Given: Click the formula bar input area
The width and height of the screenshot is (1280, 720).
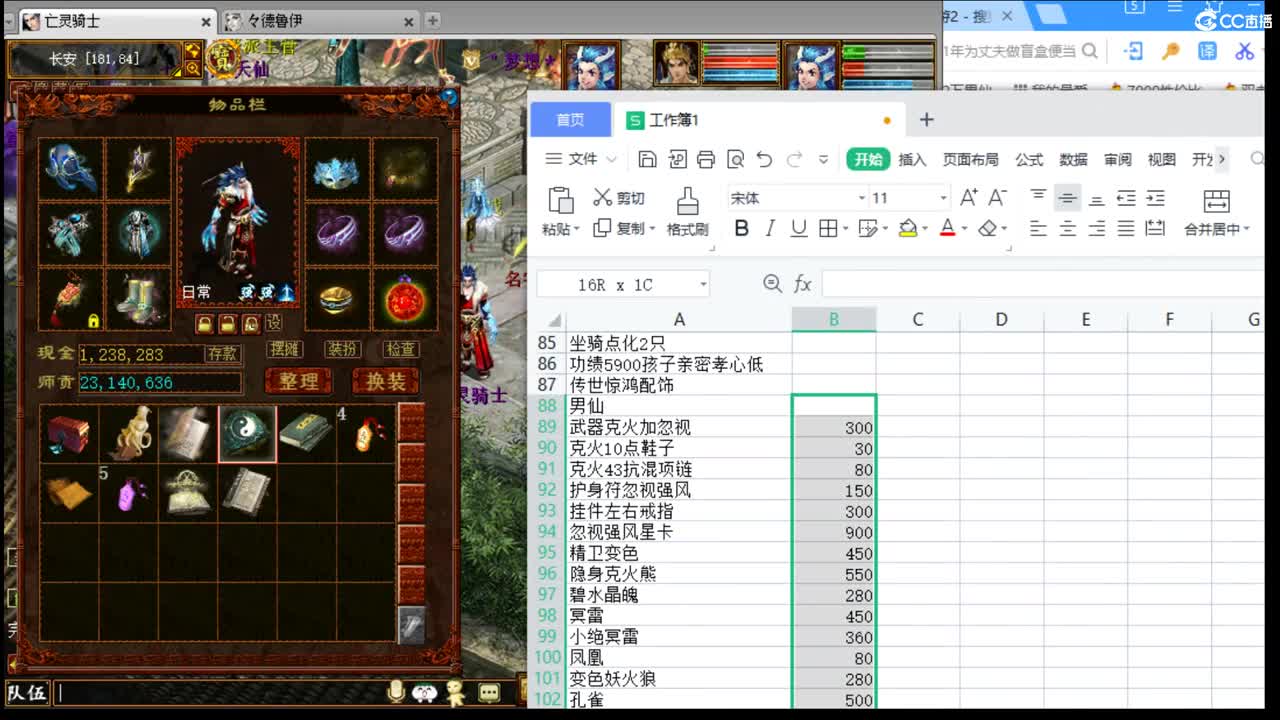Looking at the screenshot, I should [1044, 284].
